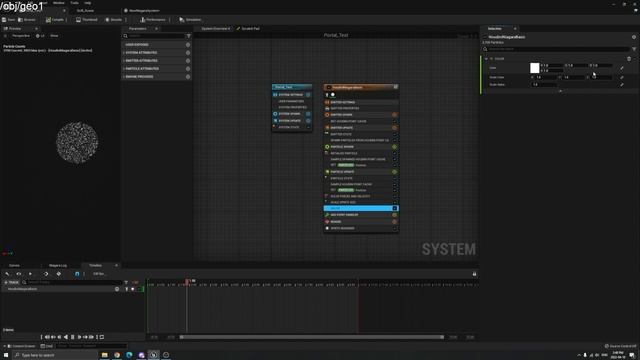Toggle the Scale Sprite Size module checkbox
Screen dimensions: 640x360
click(395, 202)
